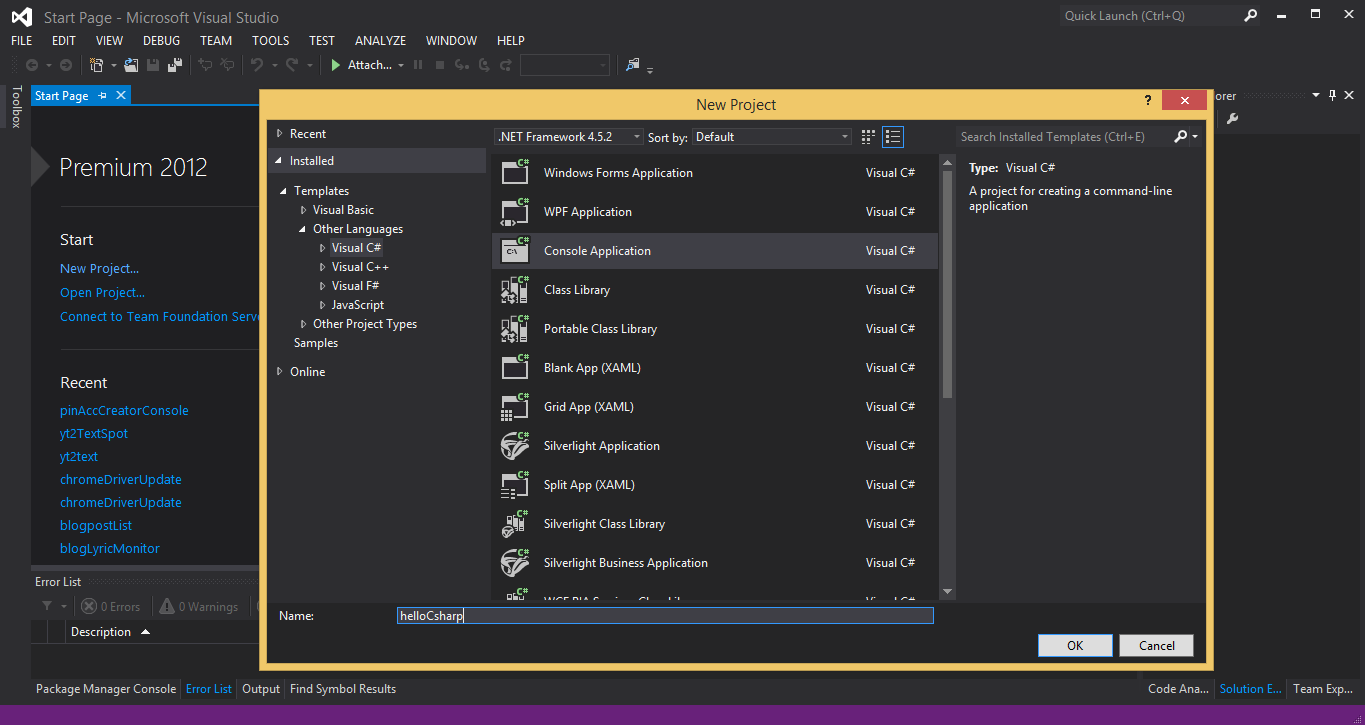The width and height of the screenshot is (1365, 725).
Task: Click the Navigate Backward toolbar arrow
Action: [32, 65]
